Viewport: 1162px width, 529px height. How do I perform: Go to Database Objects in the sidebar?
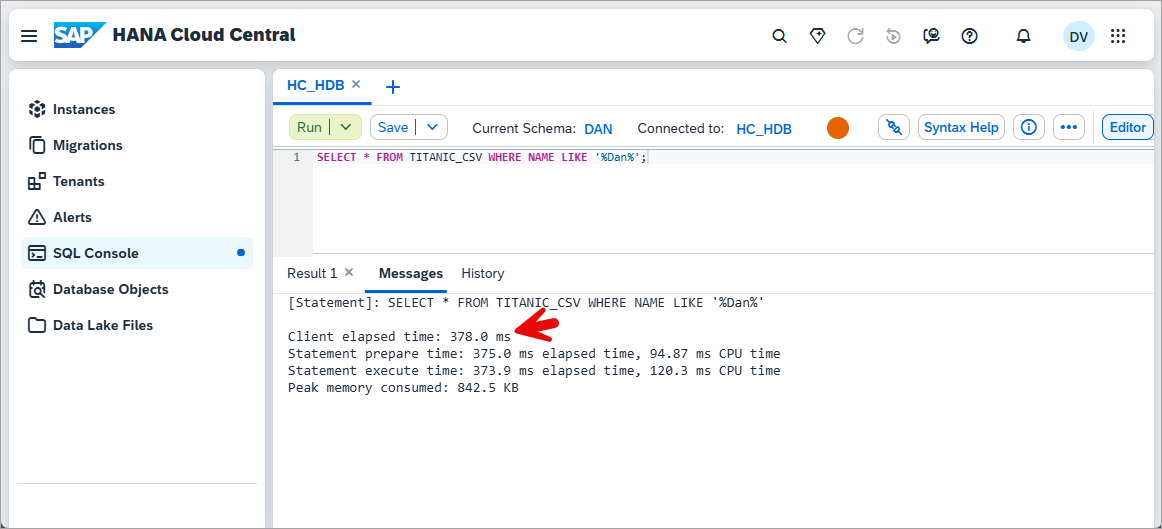[x=137, y=290]
